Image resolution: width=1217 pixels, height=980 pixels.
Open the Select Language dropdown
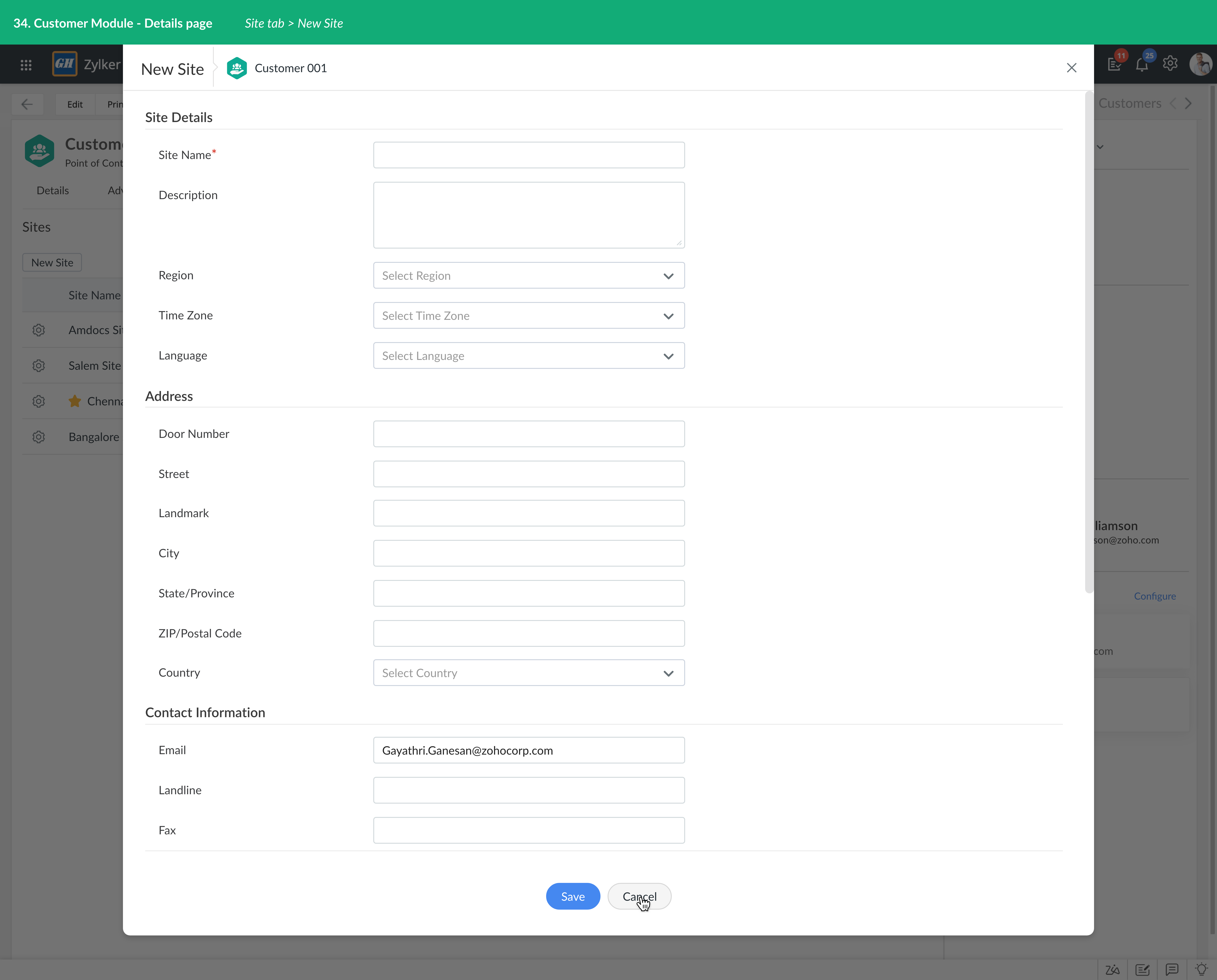[x=529, y=356]
